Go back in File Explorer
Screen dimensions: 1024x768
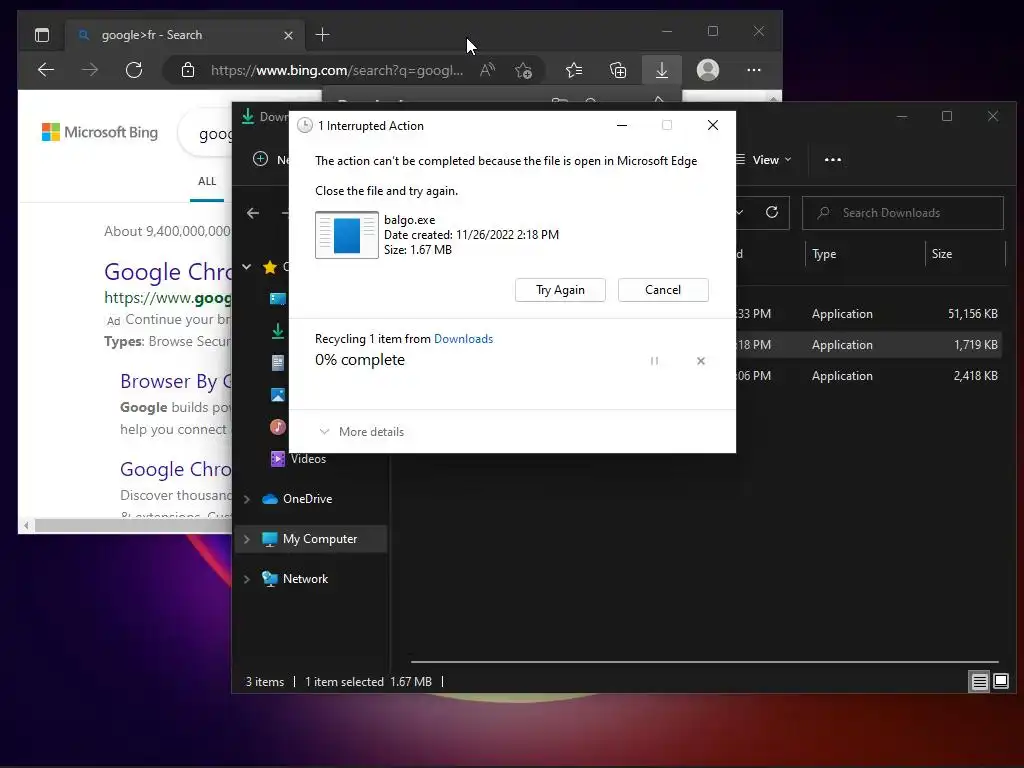coord(253,213)
